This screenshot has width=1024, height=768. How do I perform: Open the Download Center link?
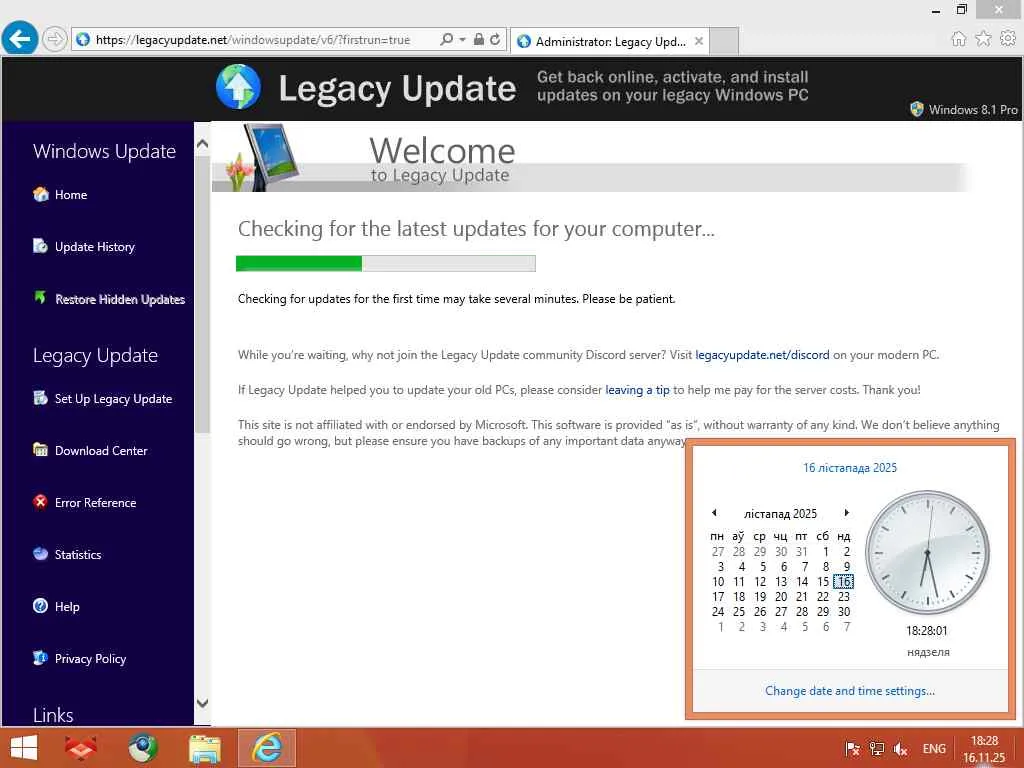pyautogui.click(x=101, y=451)
